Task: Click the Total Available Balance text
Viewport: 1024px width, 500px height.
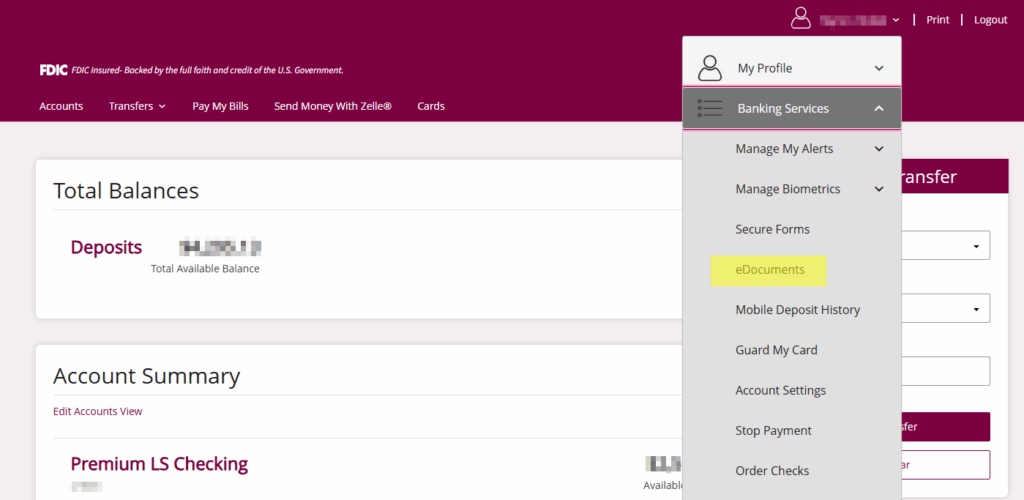Action: click(x=205, y=268)
